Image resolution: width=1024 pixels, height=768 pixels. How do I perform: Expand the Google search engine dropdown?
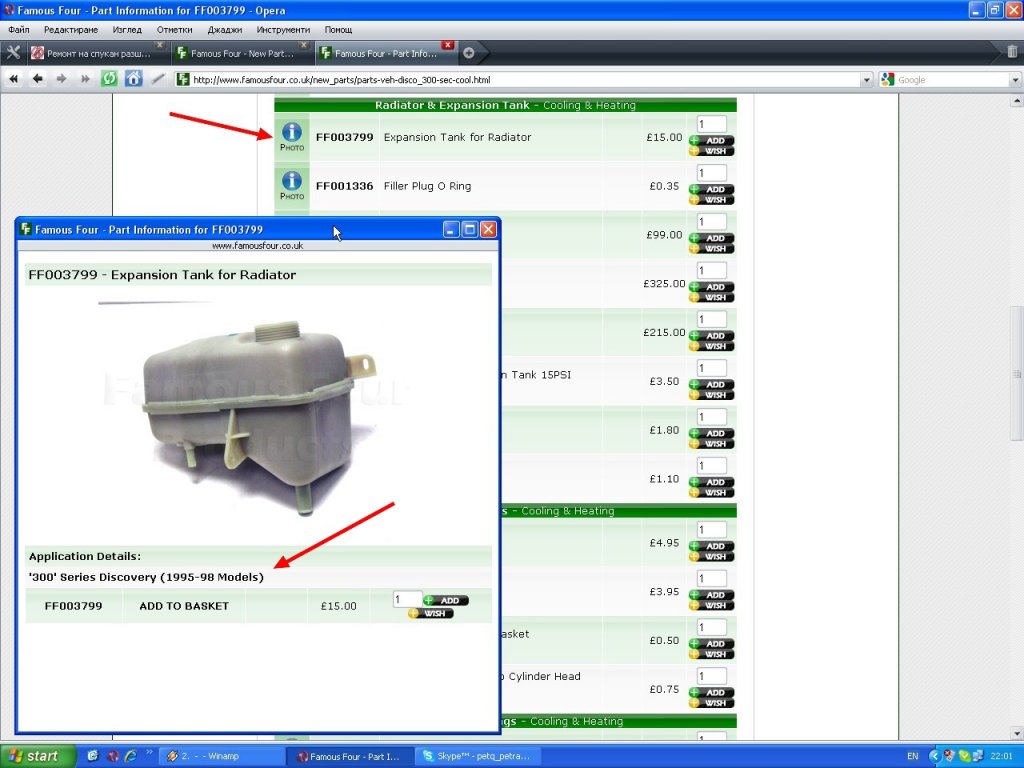(1015, 80)
